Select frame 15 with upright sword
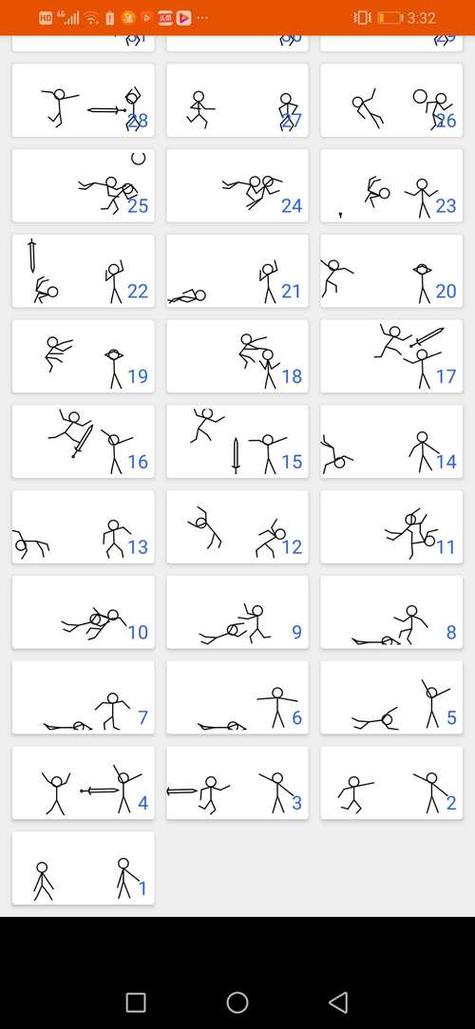The image size is (475, 1029). [238, 441]
